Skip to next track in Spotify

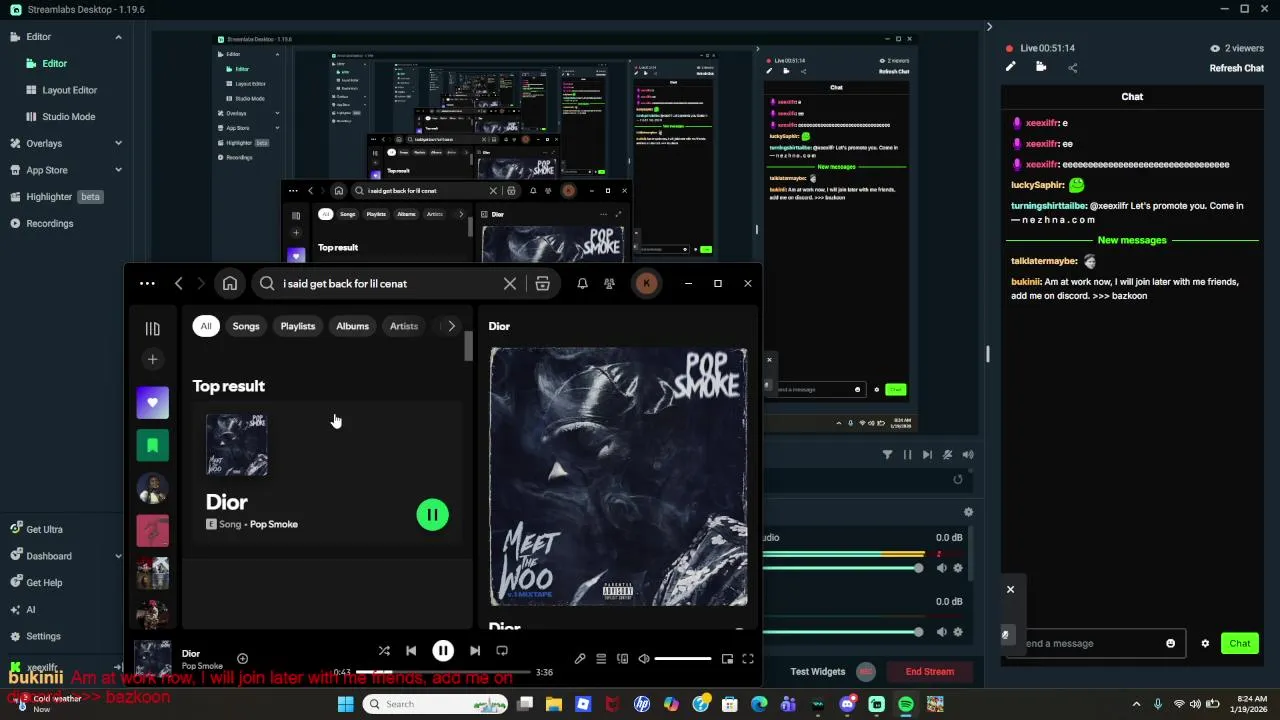tap(475, 651)
